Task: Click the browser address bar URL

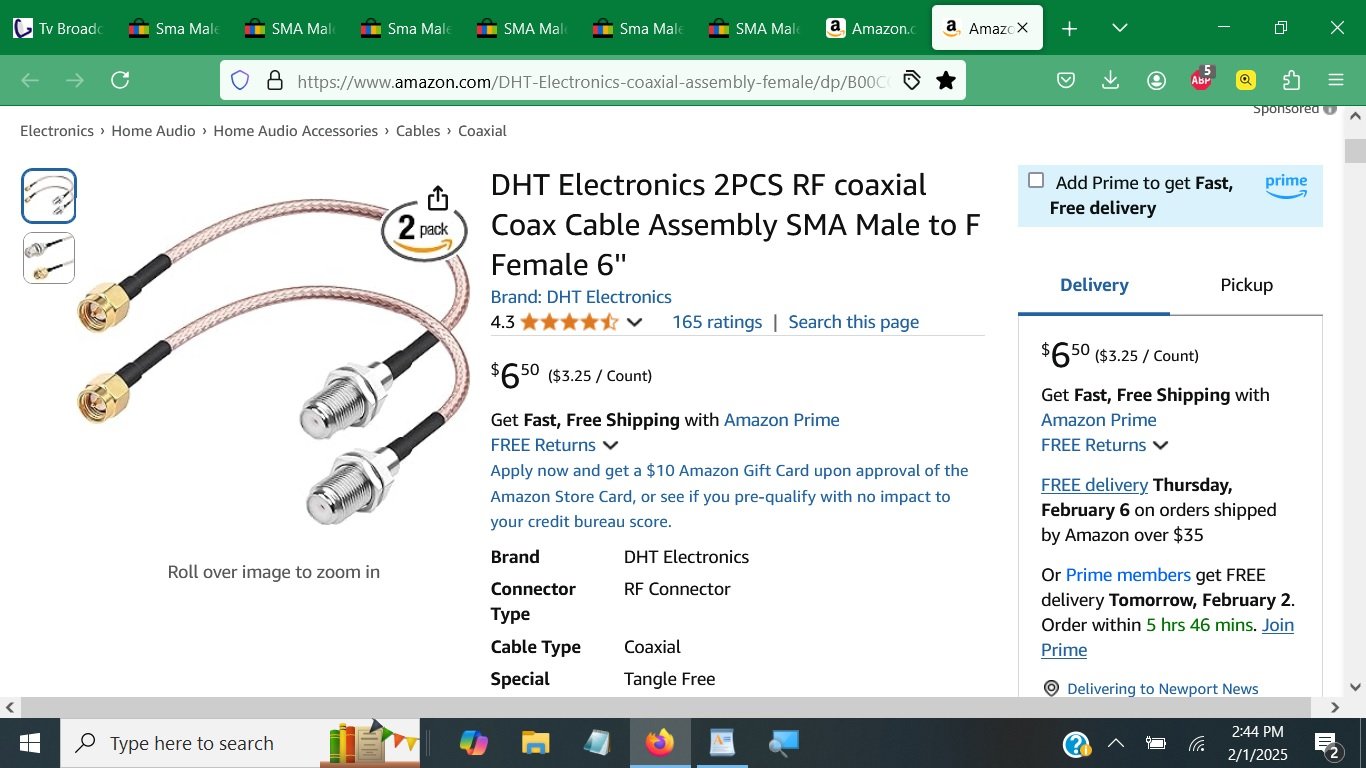Action: (592, 81)
